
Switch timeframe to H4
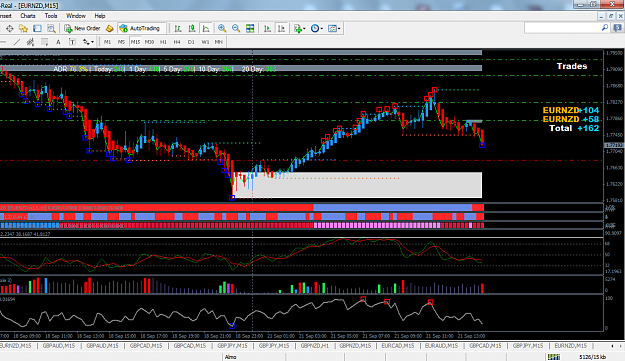point(177,42)
